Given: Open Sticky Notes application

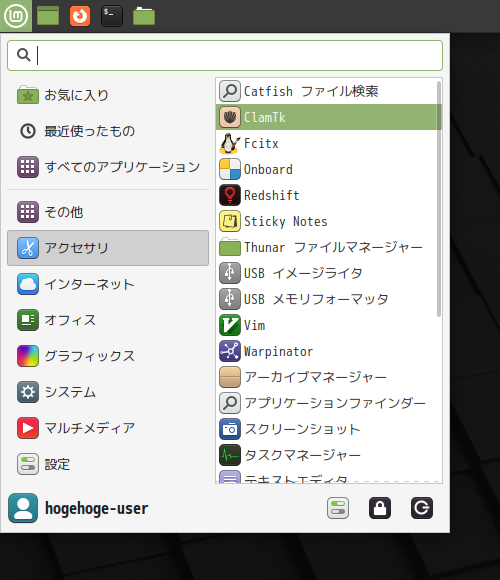Looking at the screenshot, I should (x=328, y=221).
